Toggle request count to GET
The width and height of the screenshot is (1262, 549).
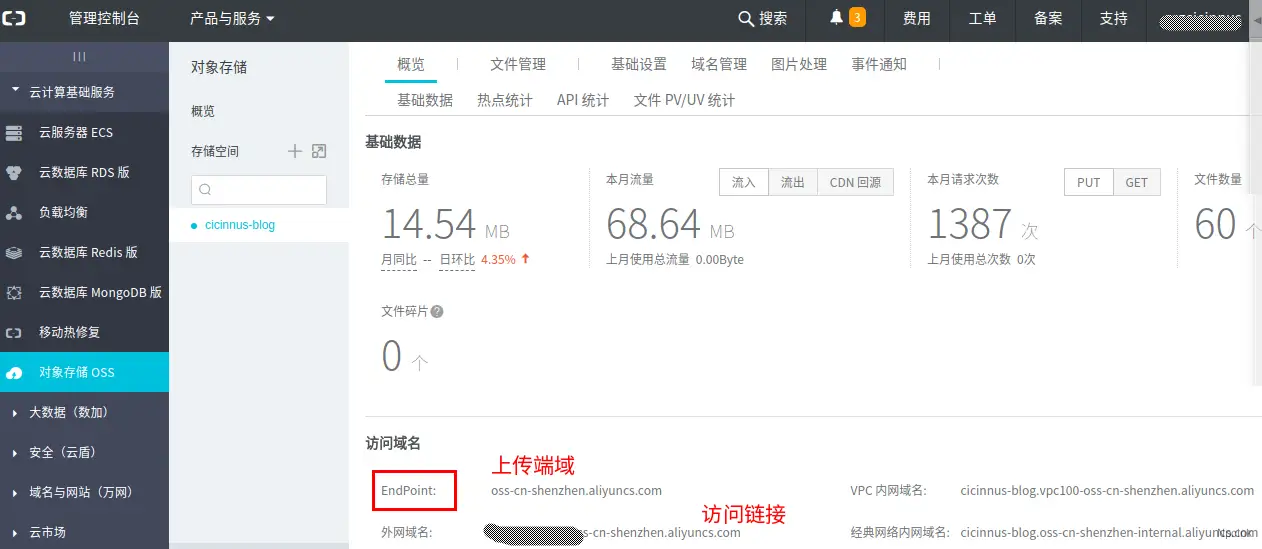[1136, 182]
